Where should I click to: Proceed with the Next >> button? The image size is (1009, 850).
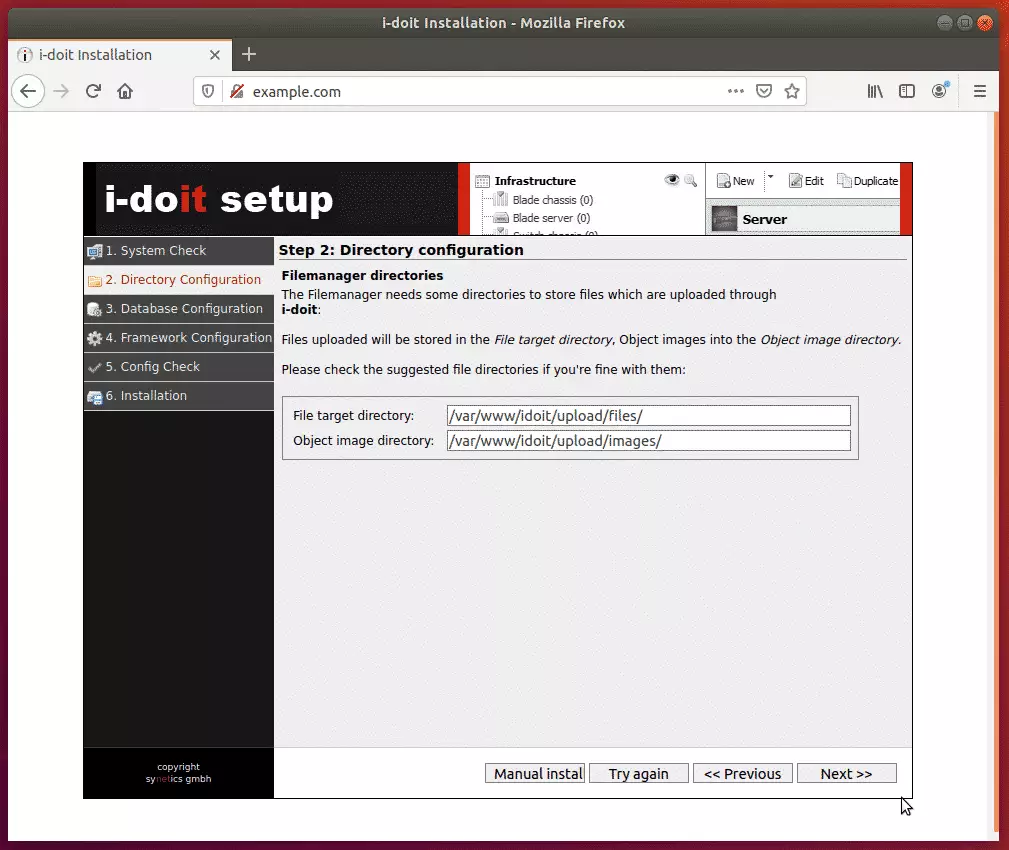[x=847, y=773]
